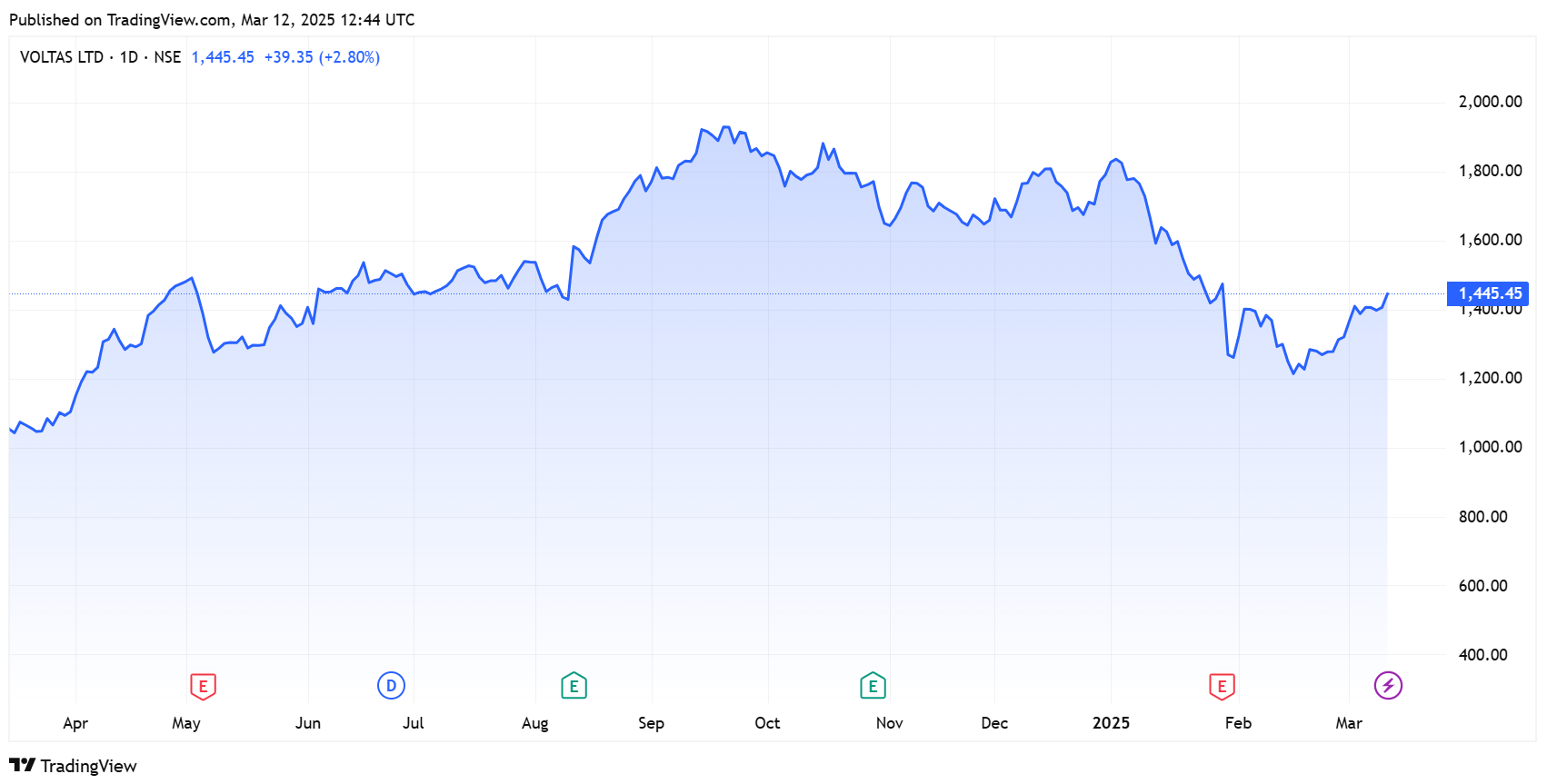
Task: Click the blue 1,445.45 price axis label
Action: pyautogui.click(x=1489, y=293)
